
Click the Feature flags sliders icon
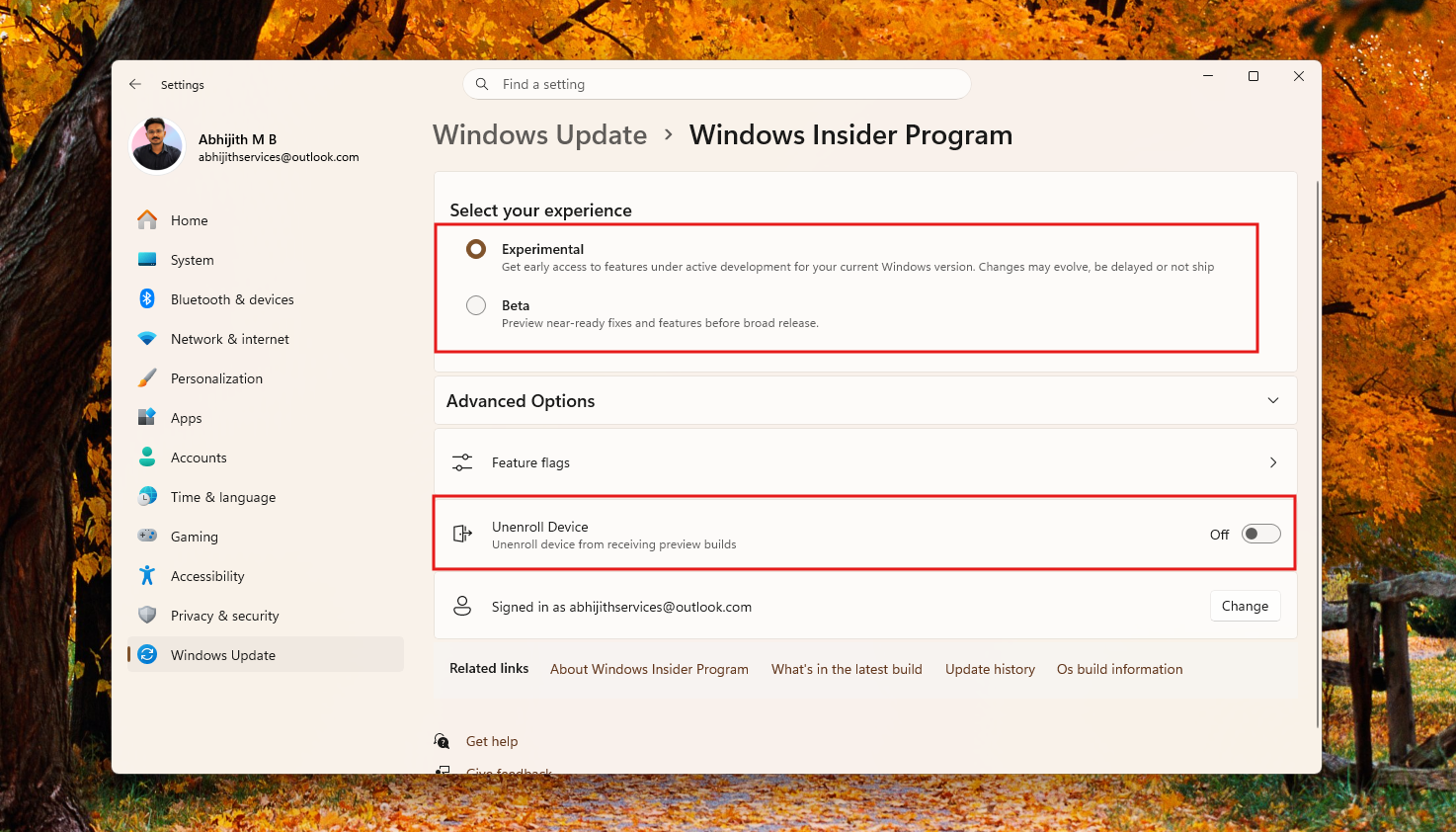click(462, 462)
